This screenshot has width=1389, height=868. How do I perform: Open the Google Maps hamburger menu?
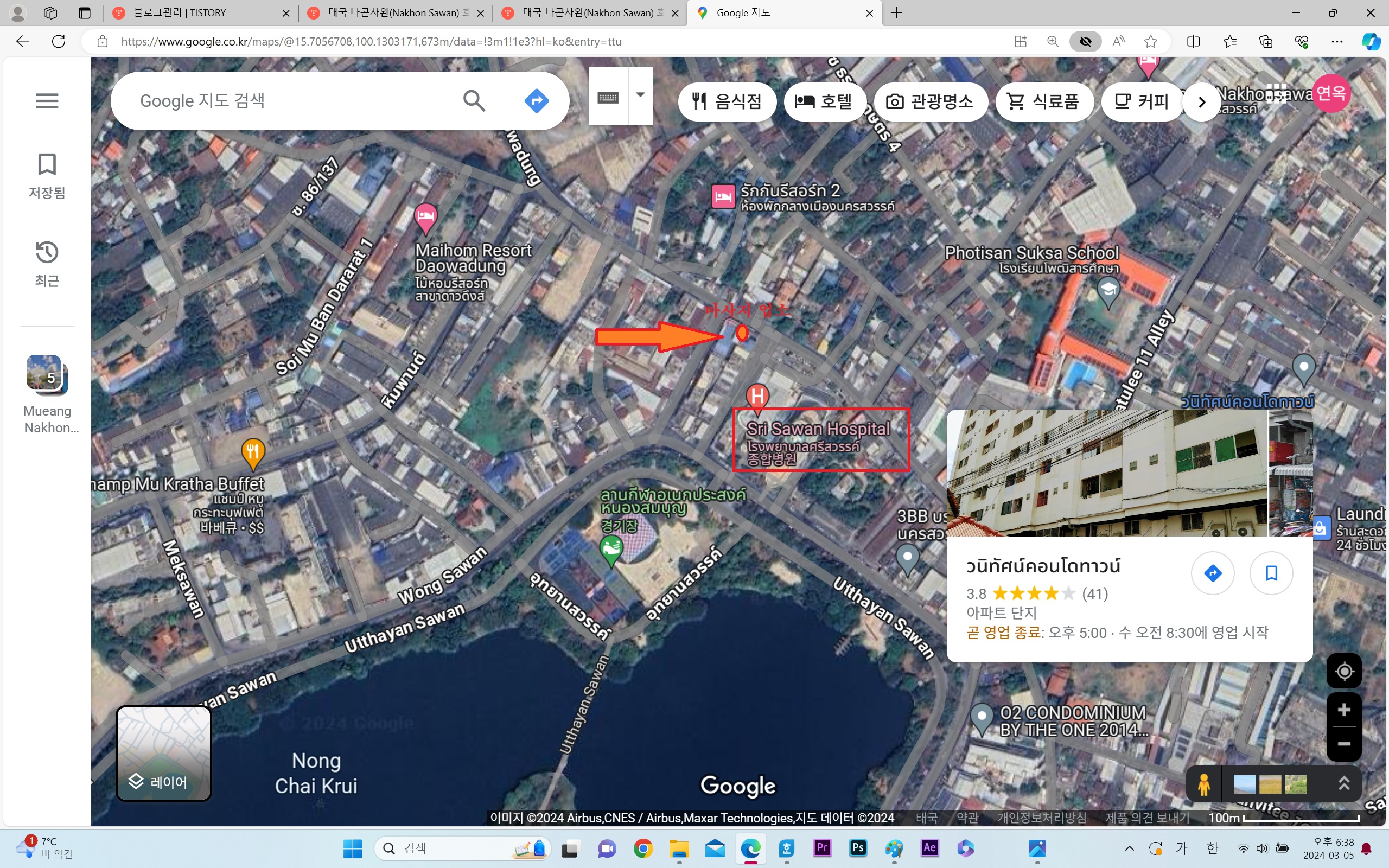[47, 101]
